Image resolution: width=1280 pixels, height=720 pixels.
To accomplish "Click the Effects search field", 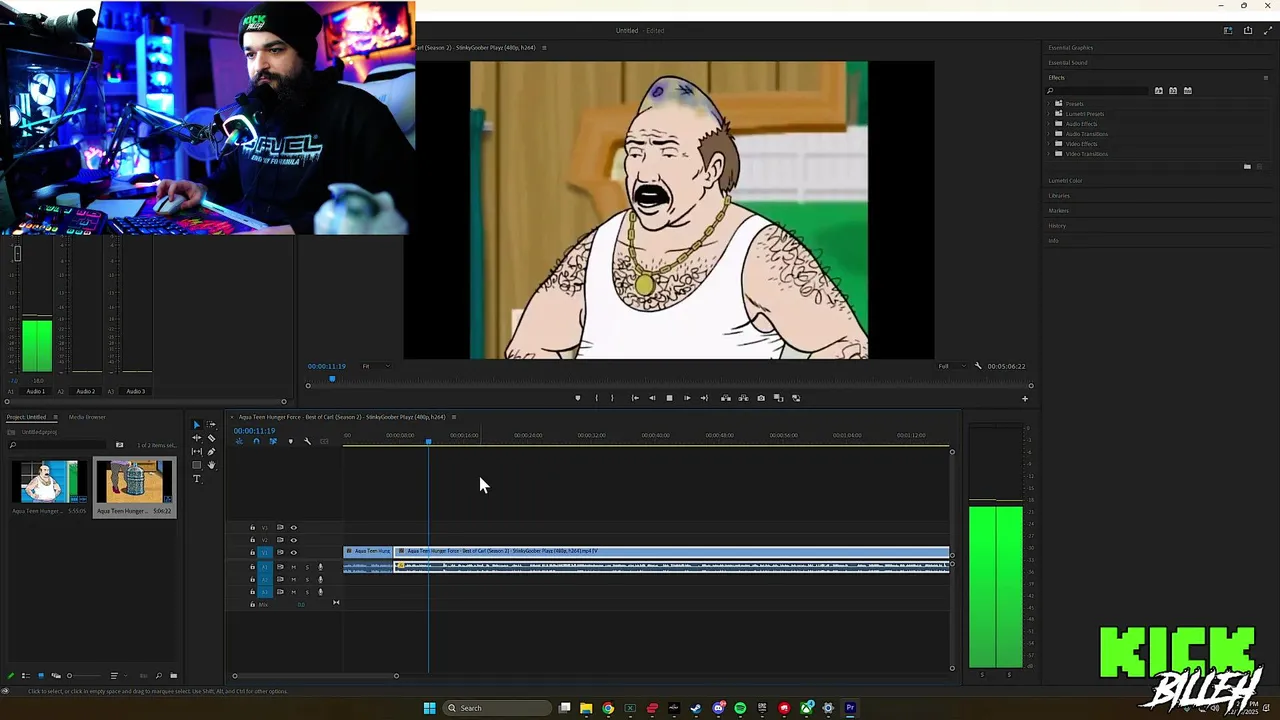I will click(x=1098, y=91).
